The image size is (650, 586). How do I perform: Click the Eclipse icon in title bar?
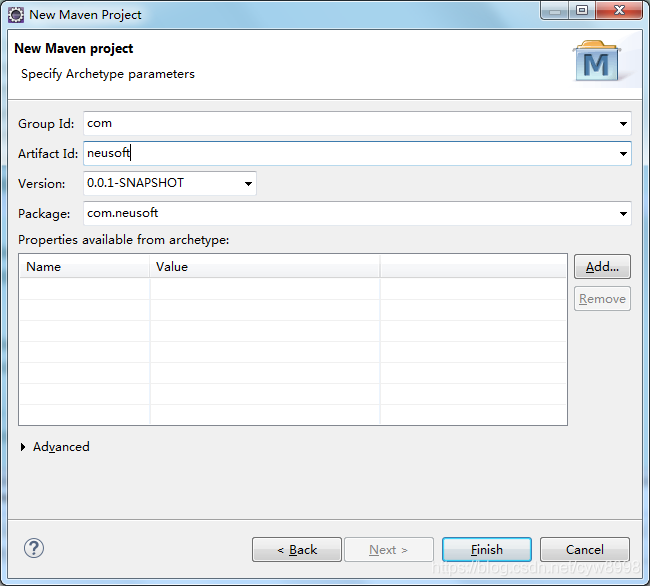(16, 15)
